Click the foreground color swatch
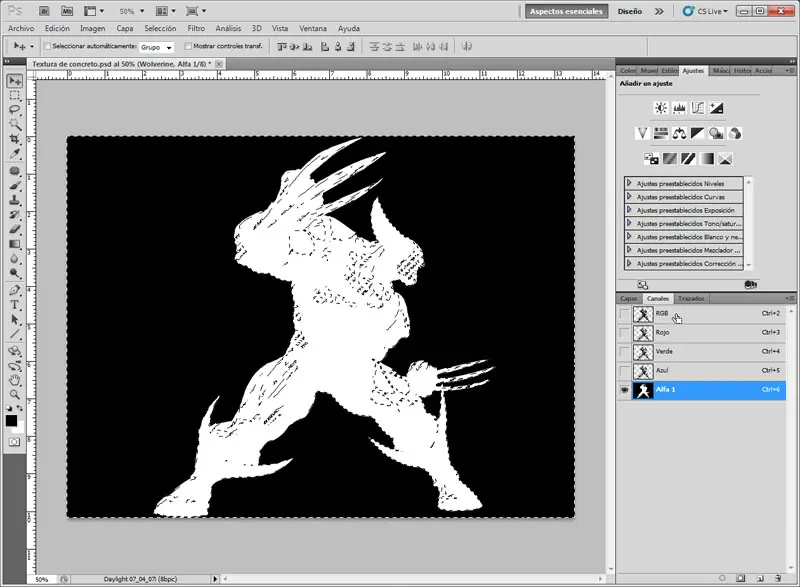 pos(11,421)
